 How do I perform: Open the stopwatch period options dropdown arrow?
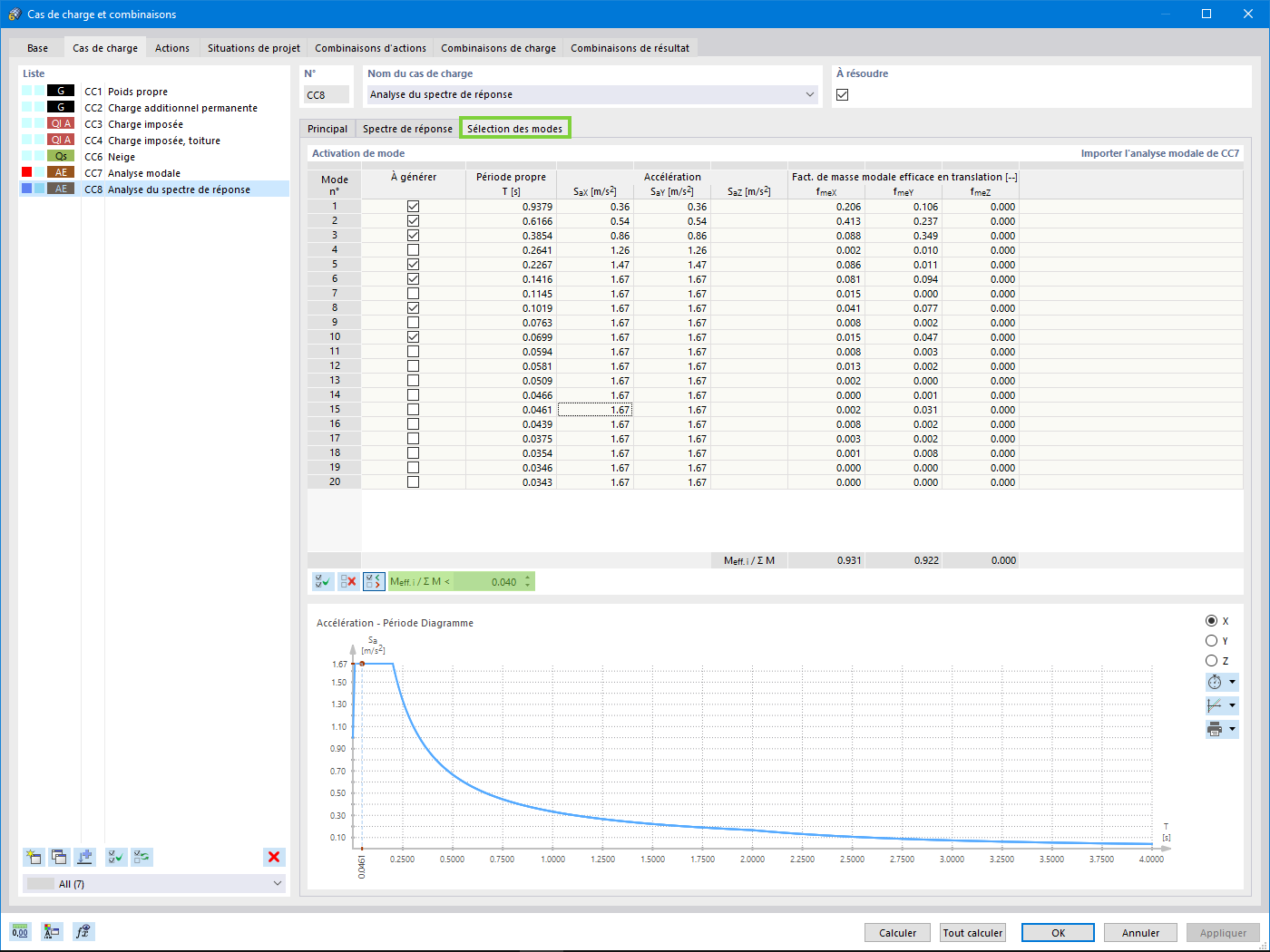(x=1232, y=682)
